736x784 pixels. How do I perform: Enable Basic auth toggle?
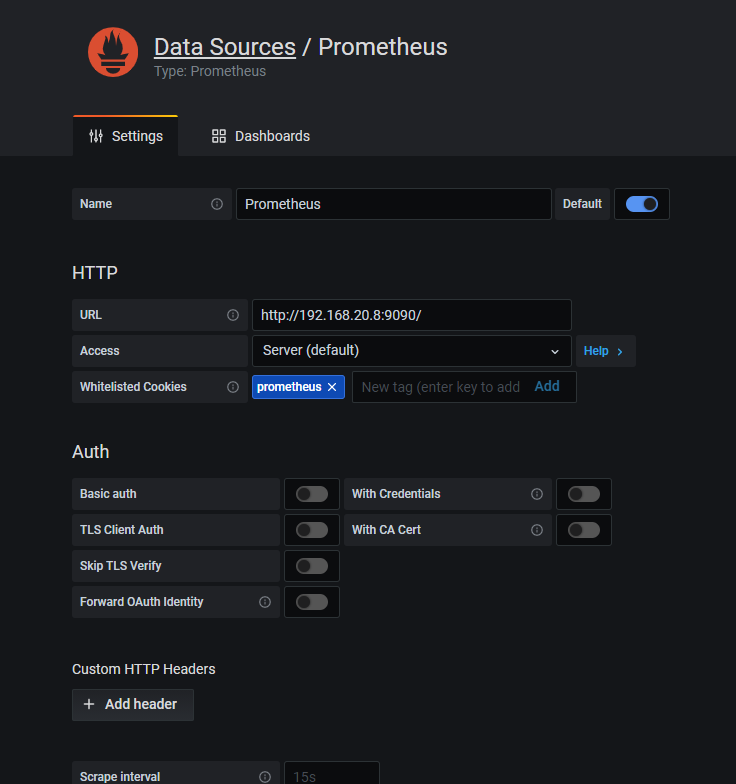(x=312, y=494)
